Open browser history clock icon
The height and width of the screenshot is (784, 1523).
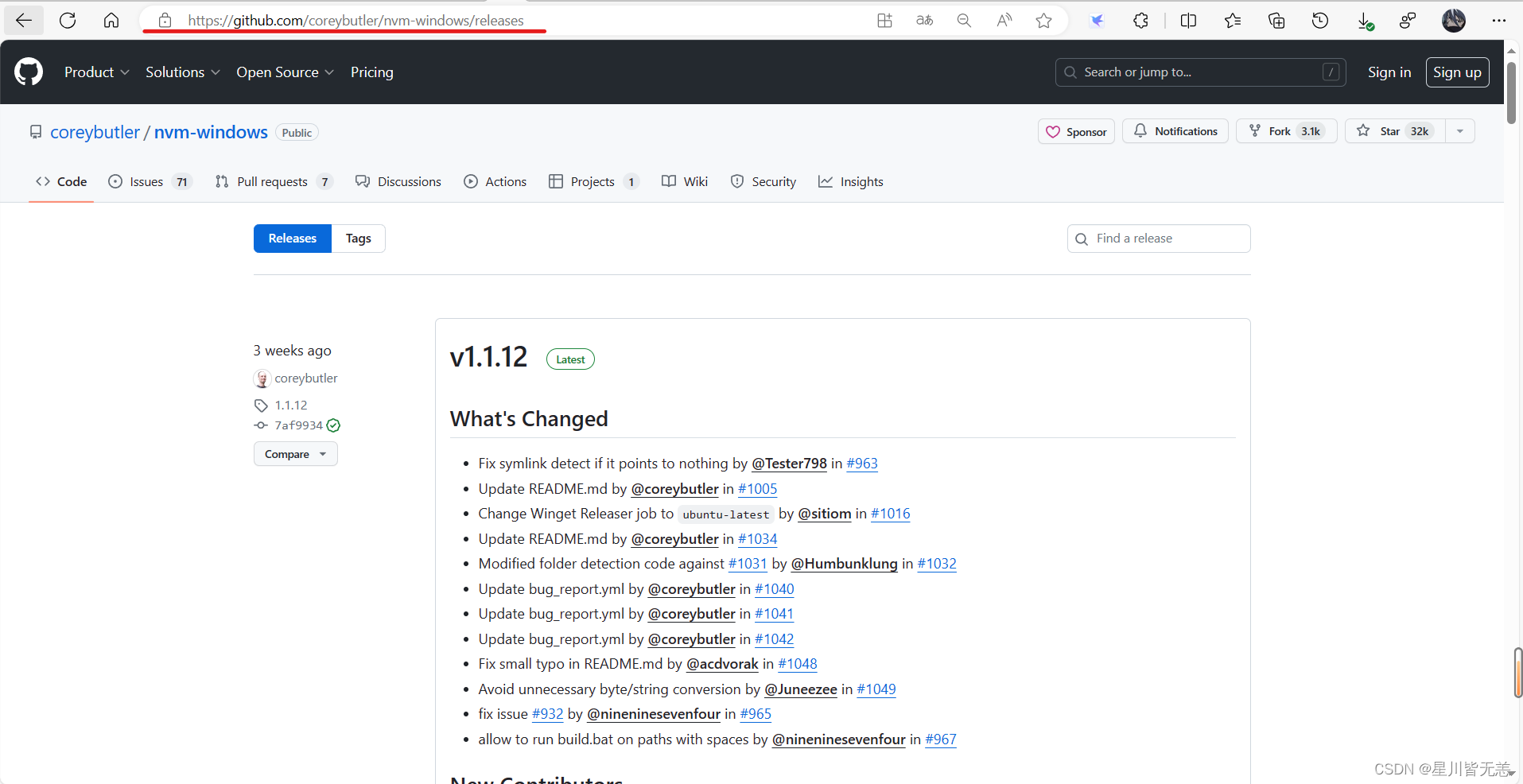click(x=1320, y=21)
